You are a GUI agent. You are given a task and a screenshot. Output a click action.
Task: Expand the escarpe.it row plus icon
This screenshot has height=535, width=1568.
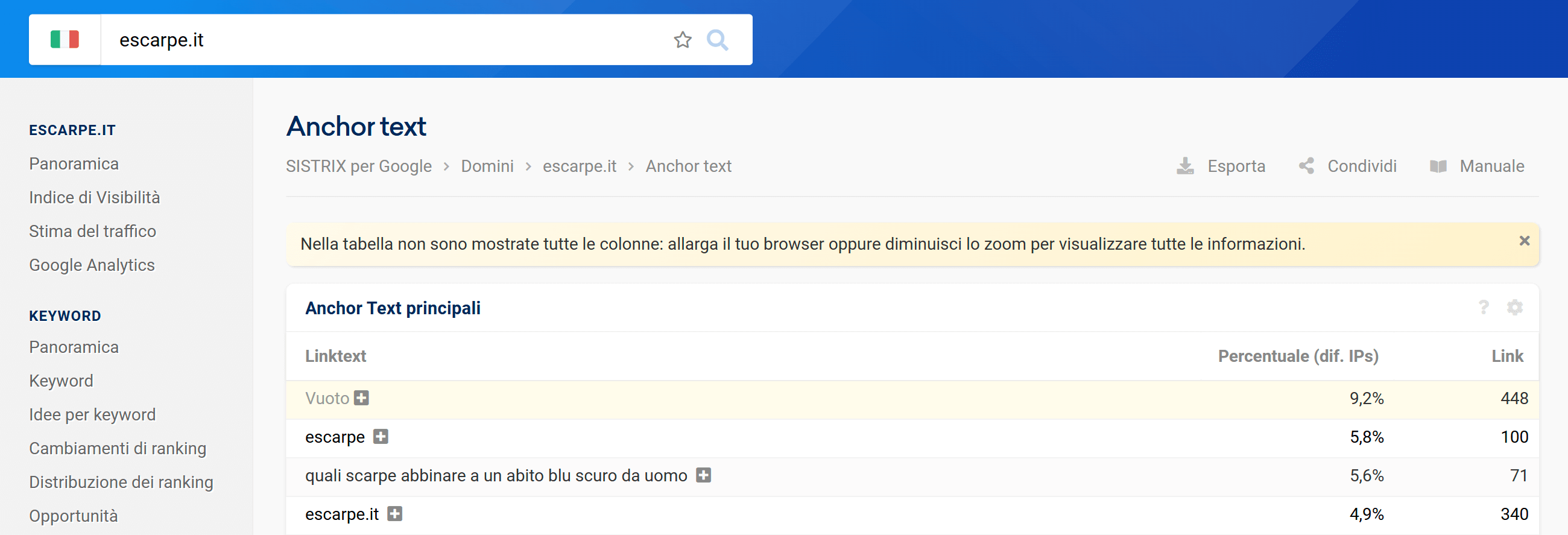[x=394, y=514]
